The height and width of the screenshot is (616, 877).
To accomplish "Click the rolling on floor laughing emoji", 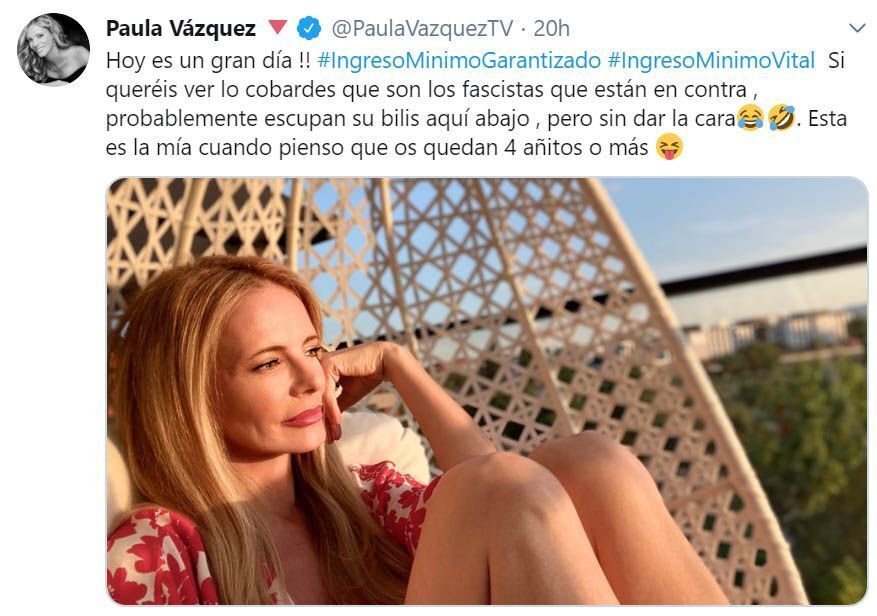I will click(x=781, y=119).
